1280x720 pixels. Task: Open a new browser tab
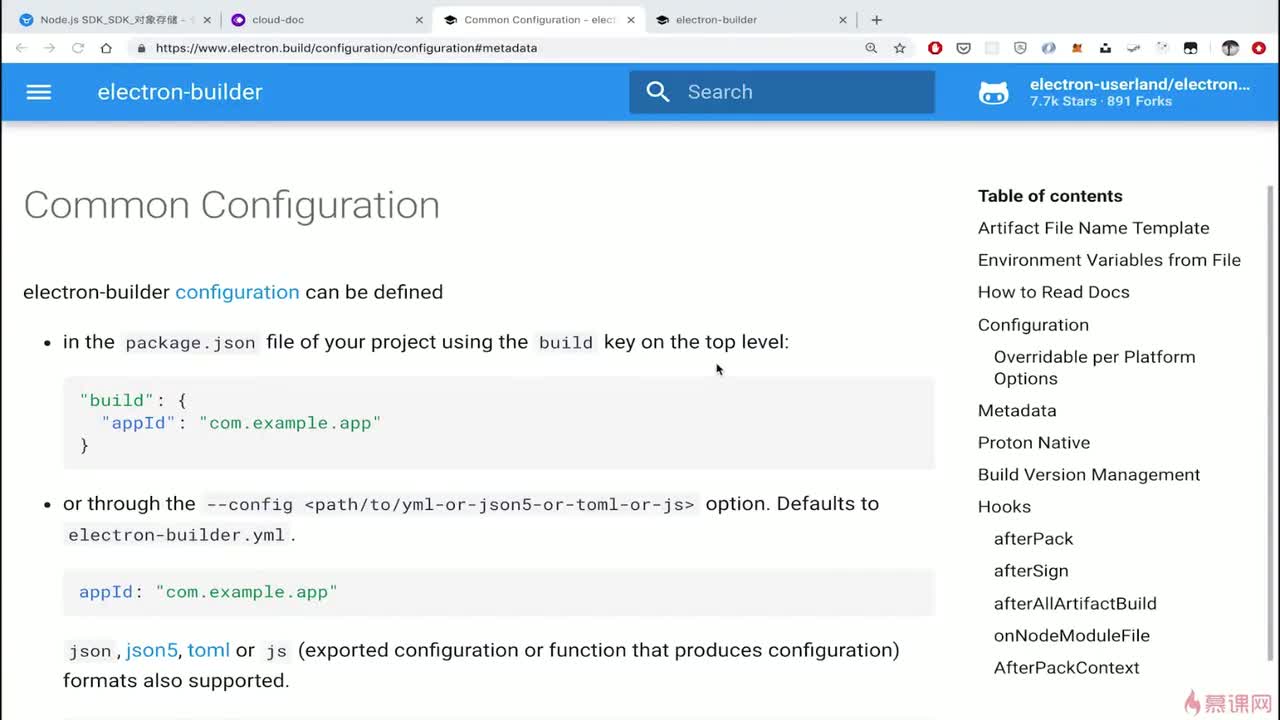tap(877, 20)
